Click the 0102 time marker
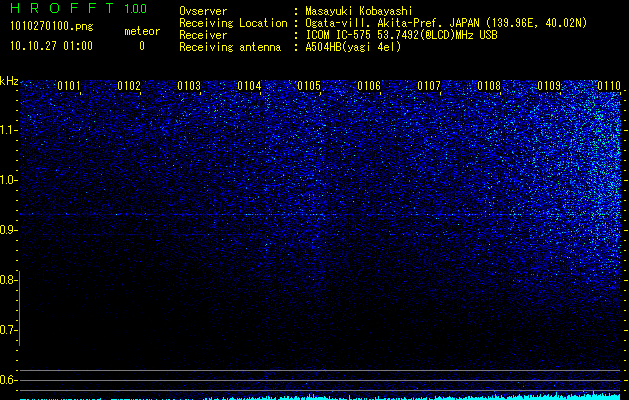This screenshot has height=400, width=629. tap(129, 86)
